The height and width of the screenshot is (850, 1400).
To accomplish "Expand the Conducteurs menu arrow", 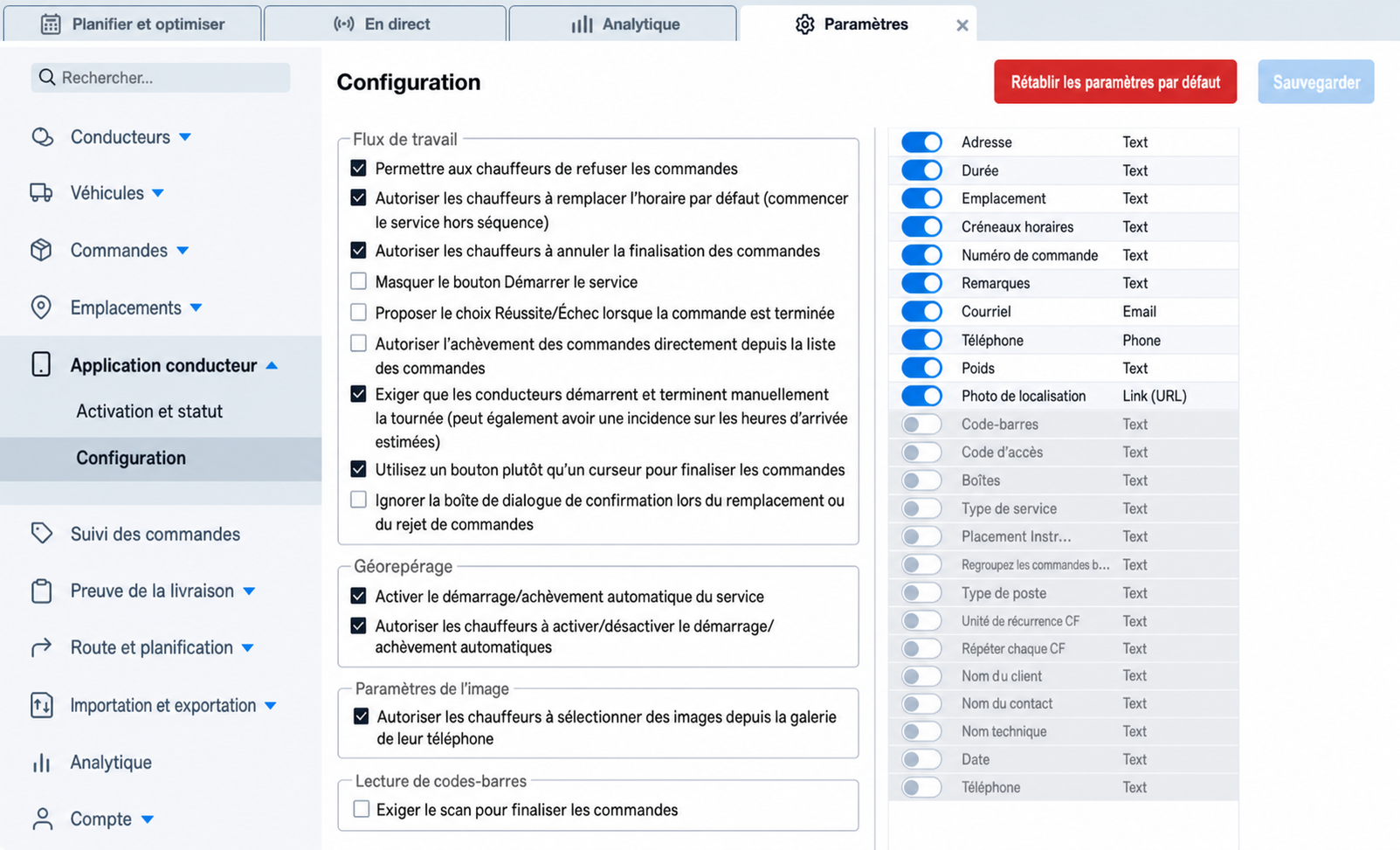I will tap(185, 137).
